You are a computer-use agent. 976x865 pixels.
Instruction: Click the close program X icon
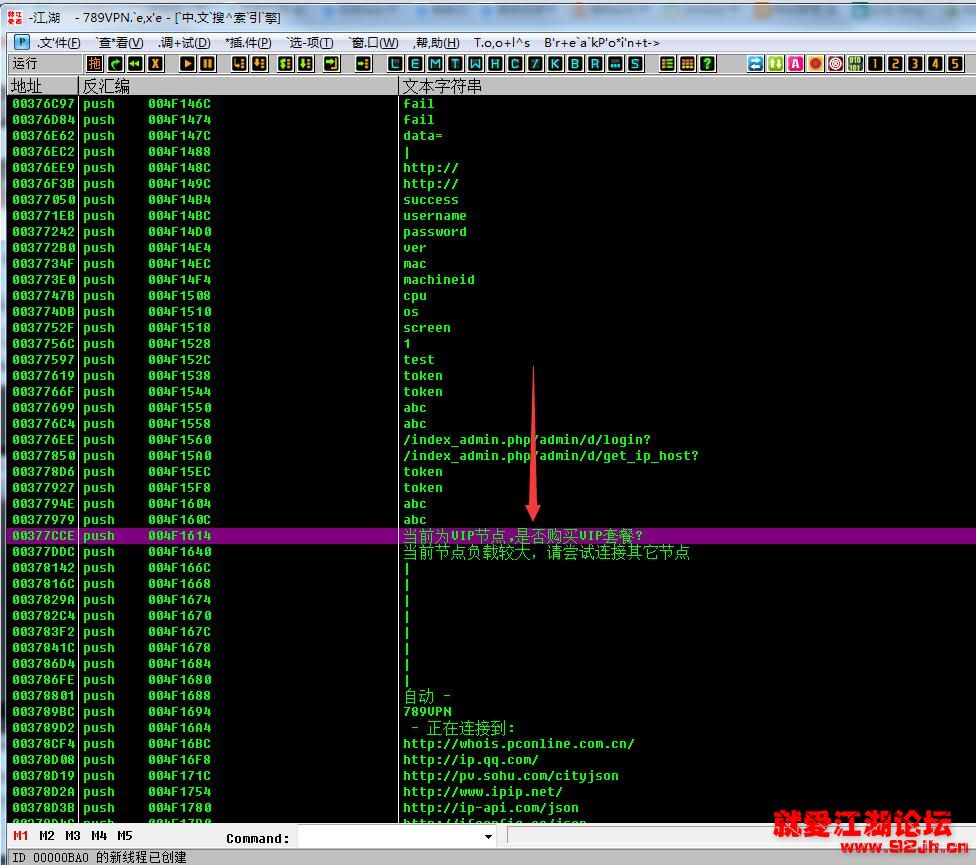155,63
